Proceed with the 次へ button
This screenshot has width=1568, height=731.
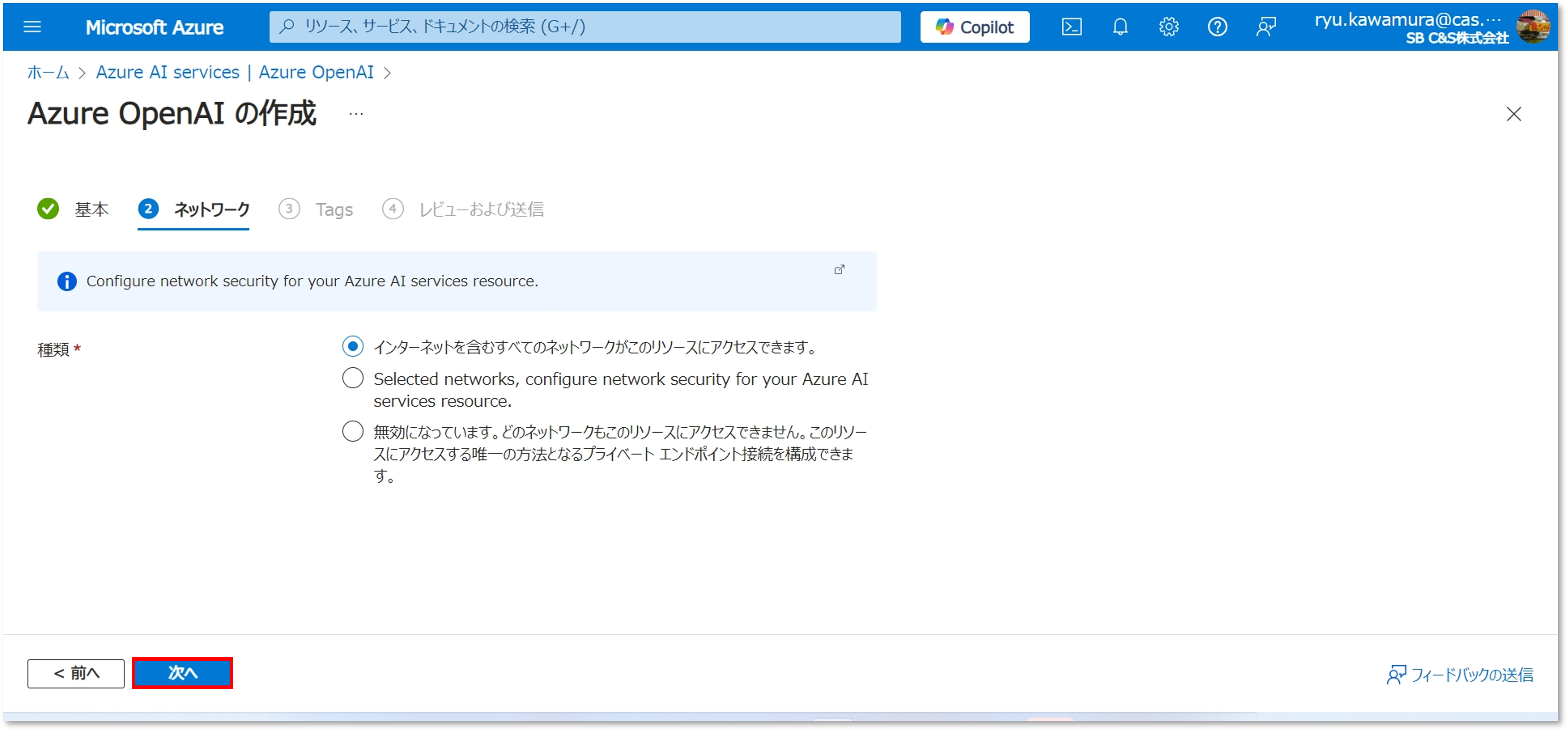(x=182, y=673)
